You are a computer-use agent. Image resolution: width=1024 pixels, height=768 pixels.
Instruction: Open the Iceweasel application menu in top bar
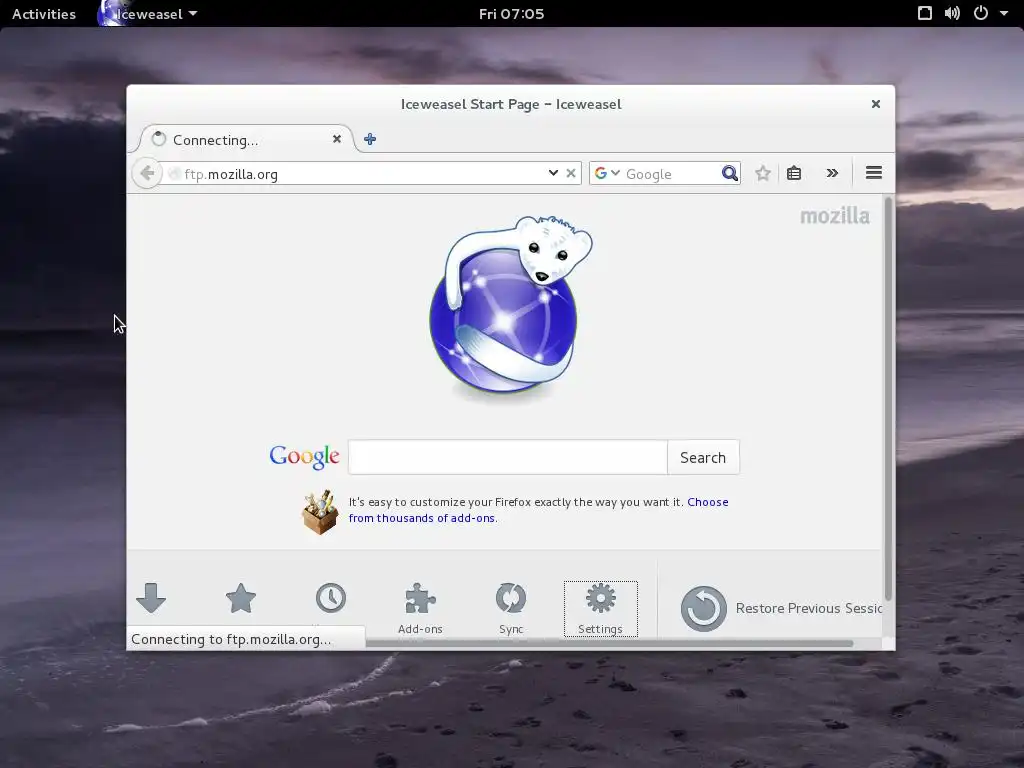148,14
